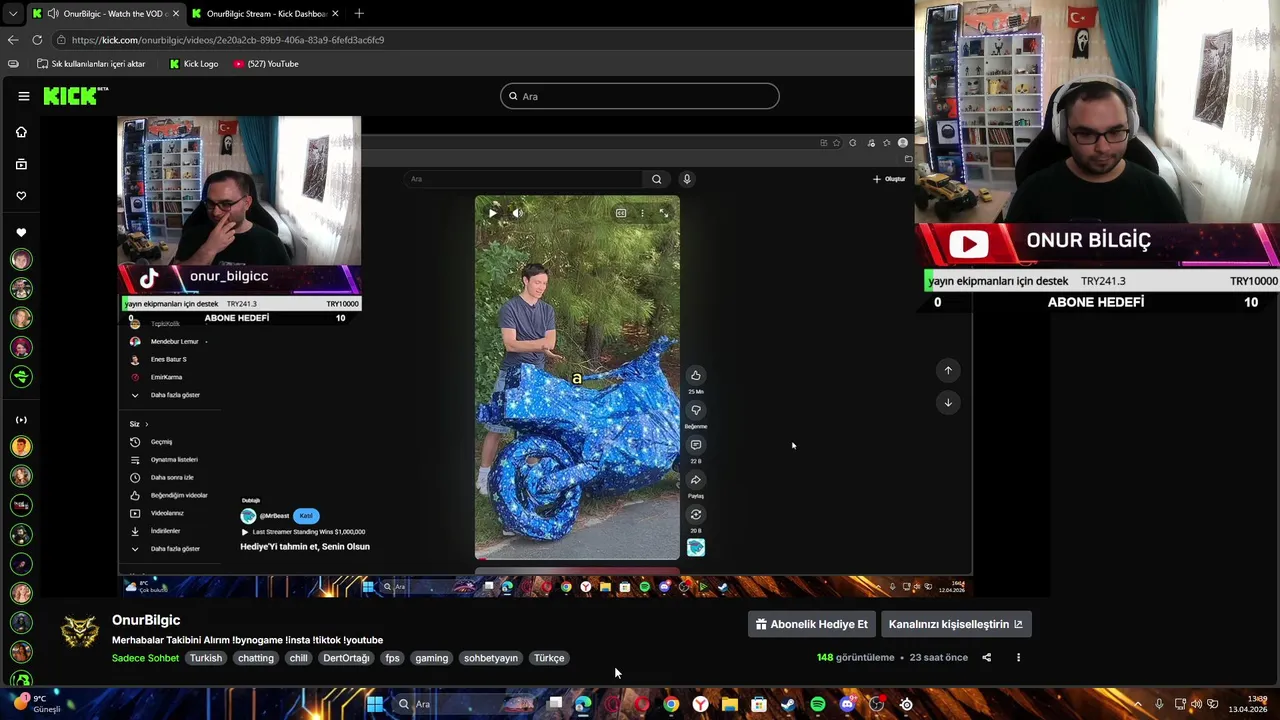Screen dimensions: 1280x720
Task: Open Spotify from the taskbar
Action: click(x=818, y=704)
